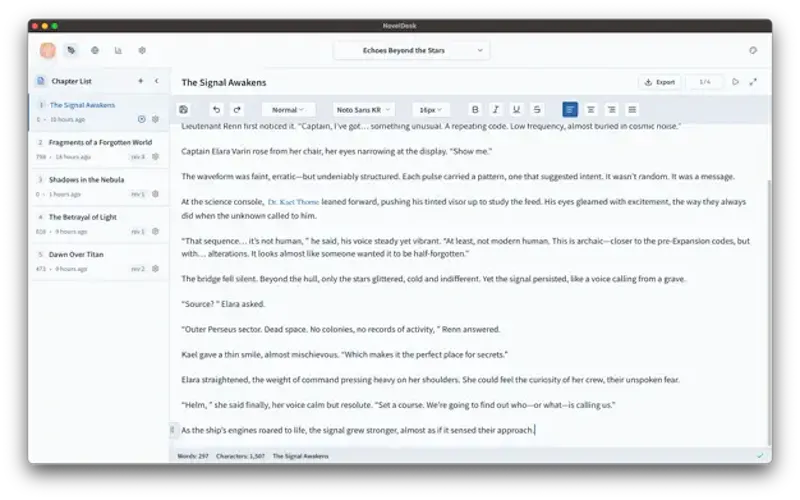Click circle icon on The Signal Awakens row
The height and width of the screenshot is (500, 800).
point(142,119)
